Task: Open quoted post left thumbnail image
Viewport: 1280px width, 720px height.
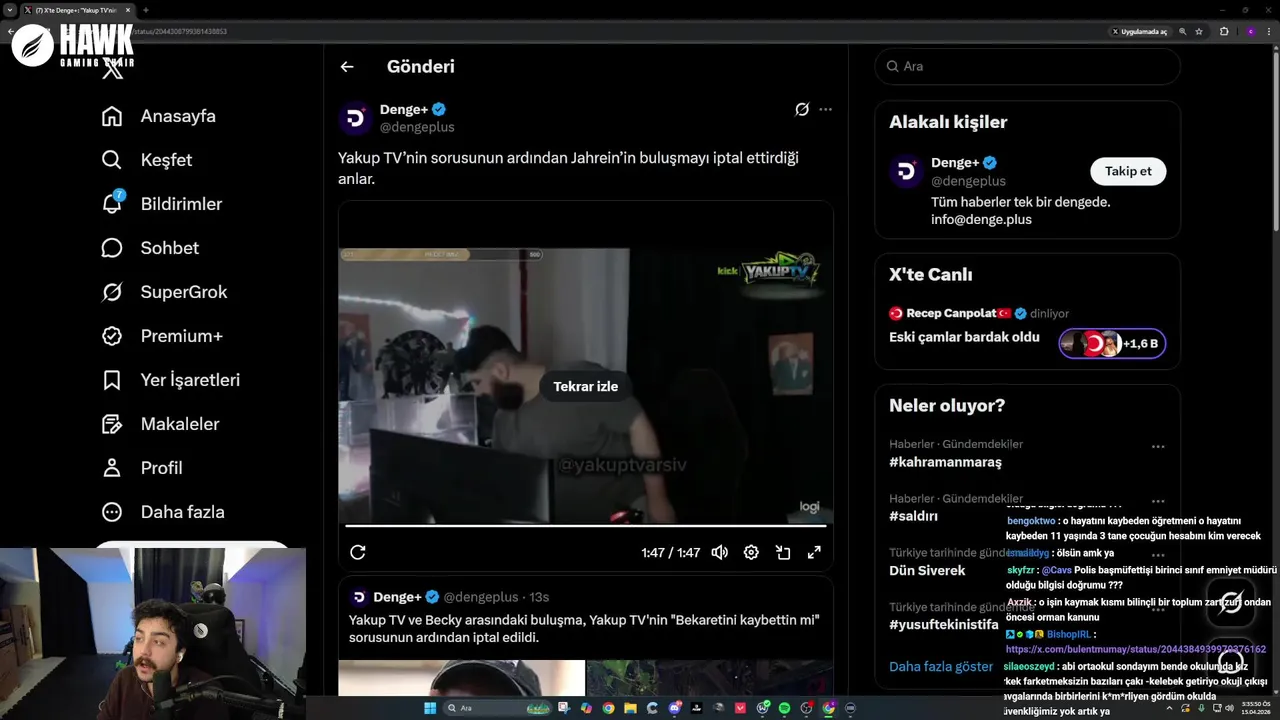Action: [x=461, y=678]
